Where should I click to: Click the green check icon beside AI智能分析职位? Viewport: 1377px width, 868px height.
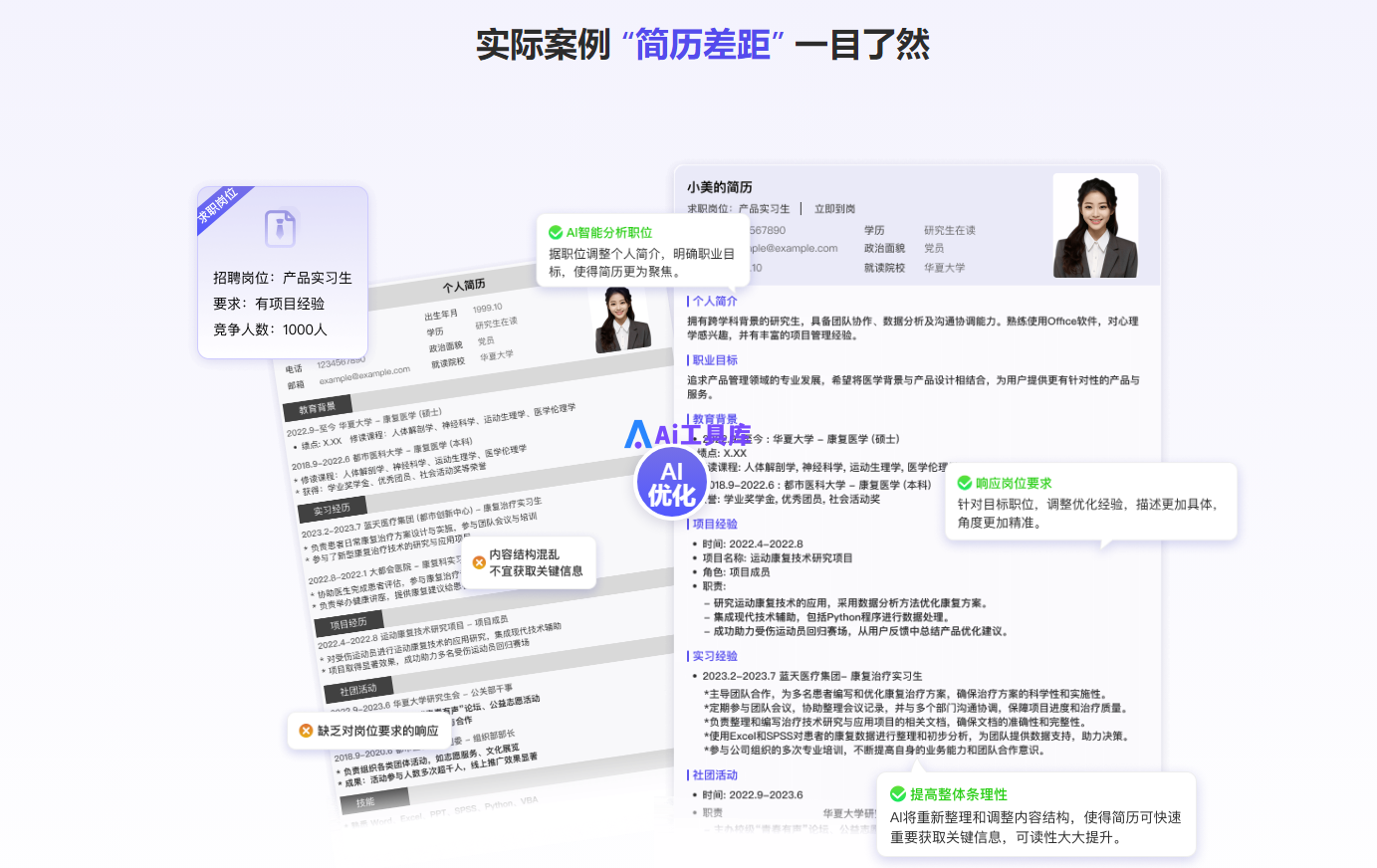tap(556, 232)
